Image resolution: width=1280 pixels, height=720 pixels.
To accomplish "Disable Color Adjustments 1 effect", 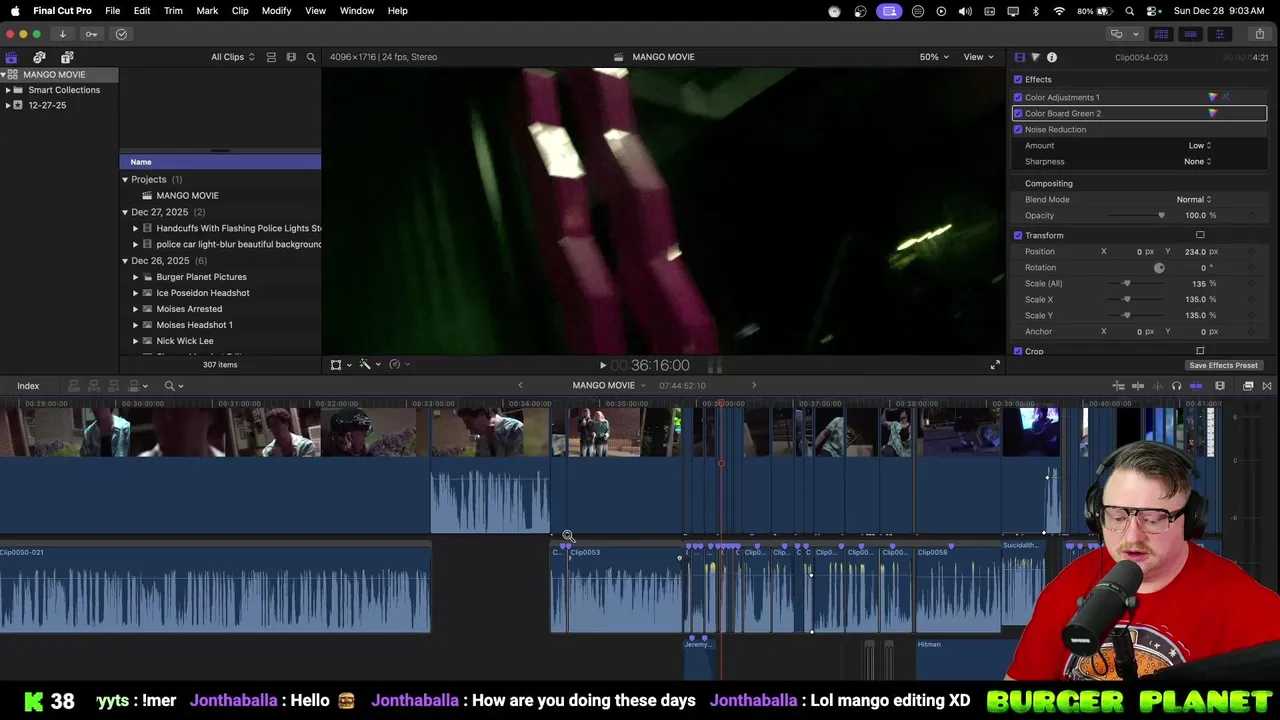I will point(1018,97).
